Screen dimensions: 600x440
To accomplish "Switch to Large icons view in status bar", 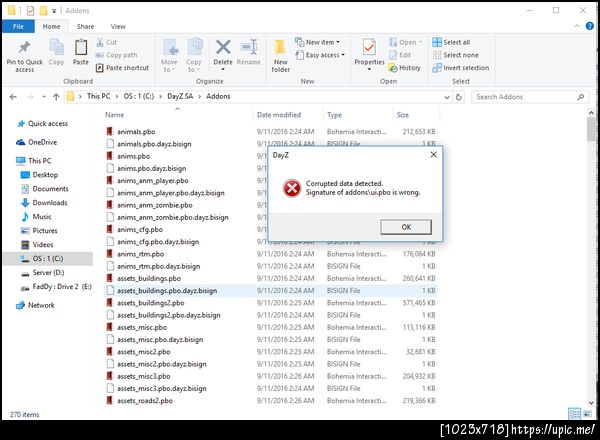I will tap(588, 414).
